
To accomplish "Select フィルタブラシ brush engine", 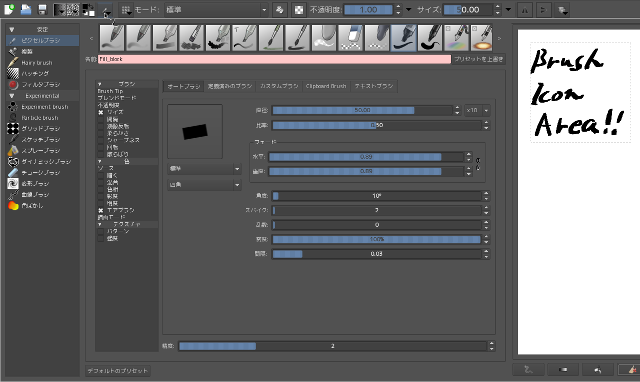I will pyautogui.click(x=42, y=84).
